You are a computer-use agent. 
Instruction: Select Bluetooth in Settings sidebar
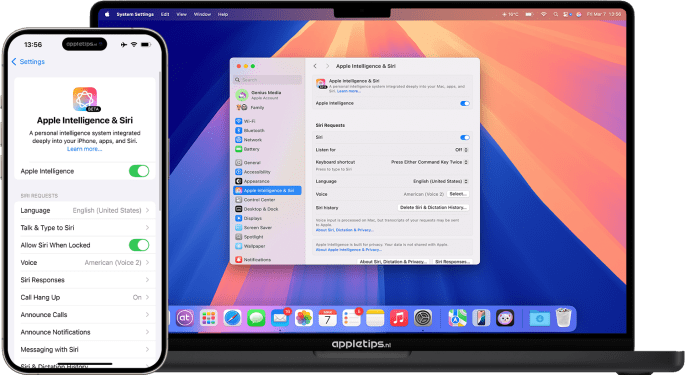[267, 130]
